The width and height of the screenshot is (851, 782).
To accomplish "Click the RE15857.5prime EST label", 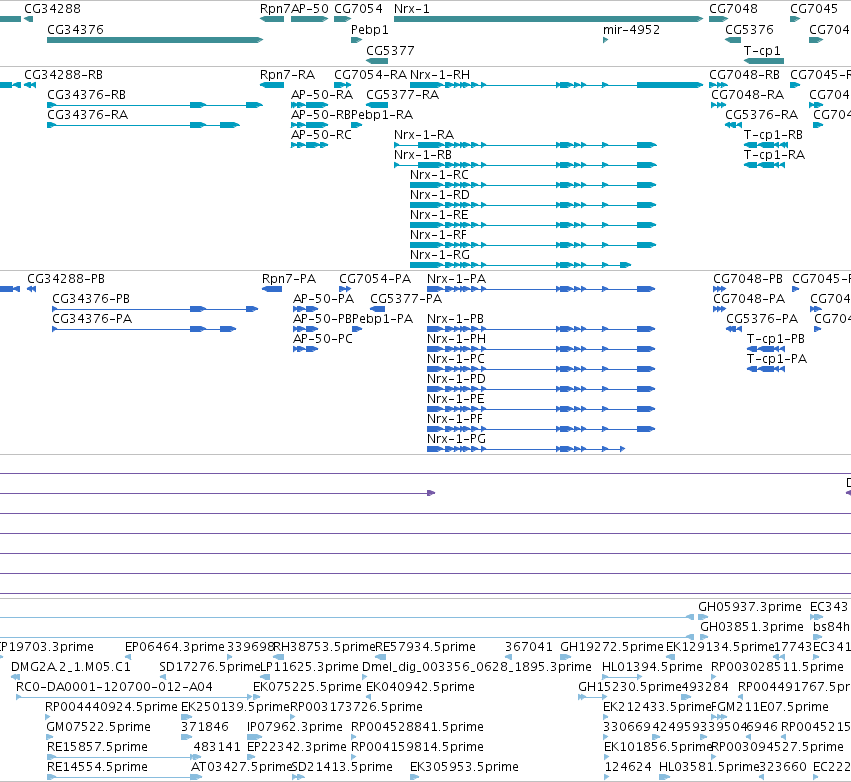I will [x=97, y=747].
